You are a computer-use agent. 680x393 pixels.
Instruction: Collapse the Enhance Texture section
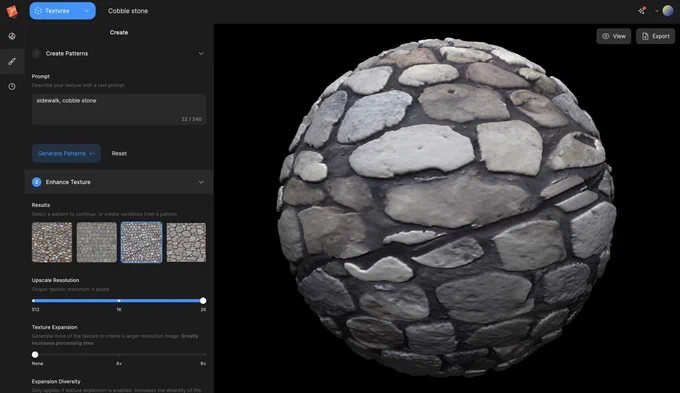point(201,182)
